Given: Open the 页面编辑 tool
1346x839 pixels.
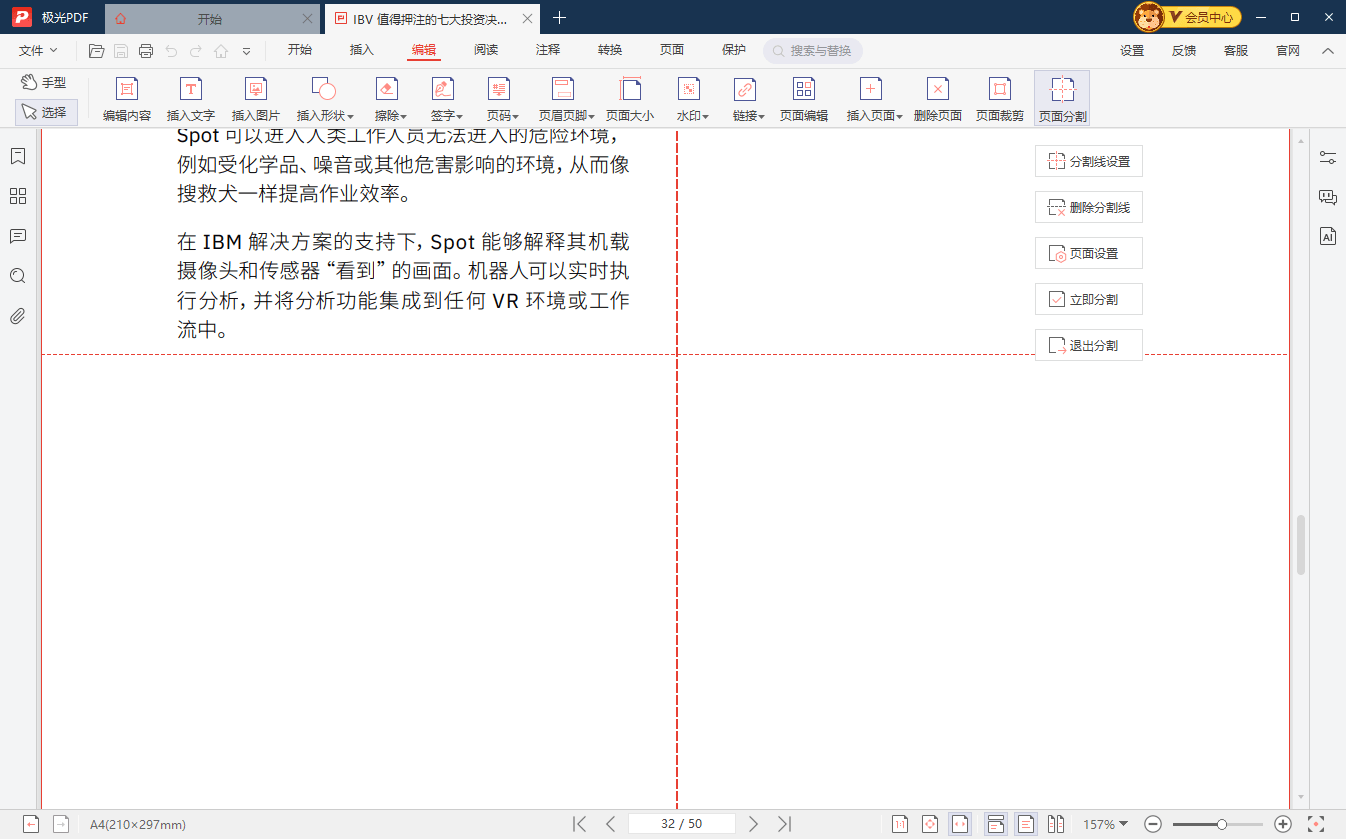Looking at the screenshot, I should coord(804,97).
